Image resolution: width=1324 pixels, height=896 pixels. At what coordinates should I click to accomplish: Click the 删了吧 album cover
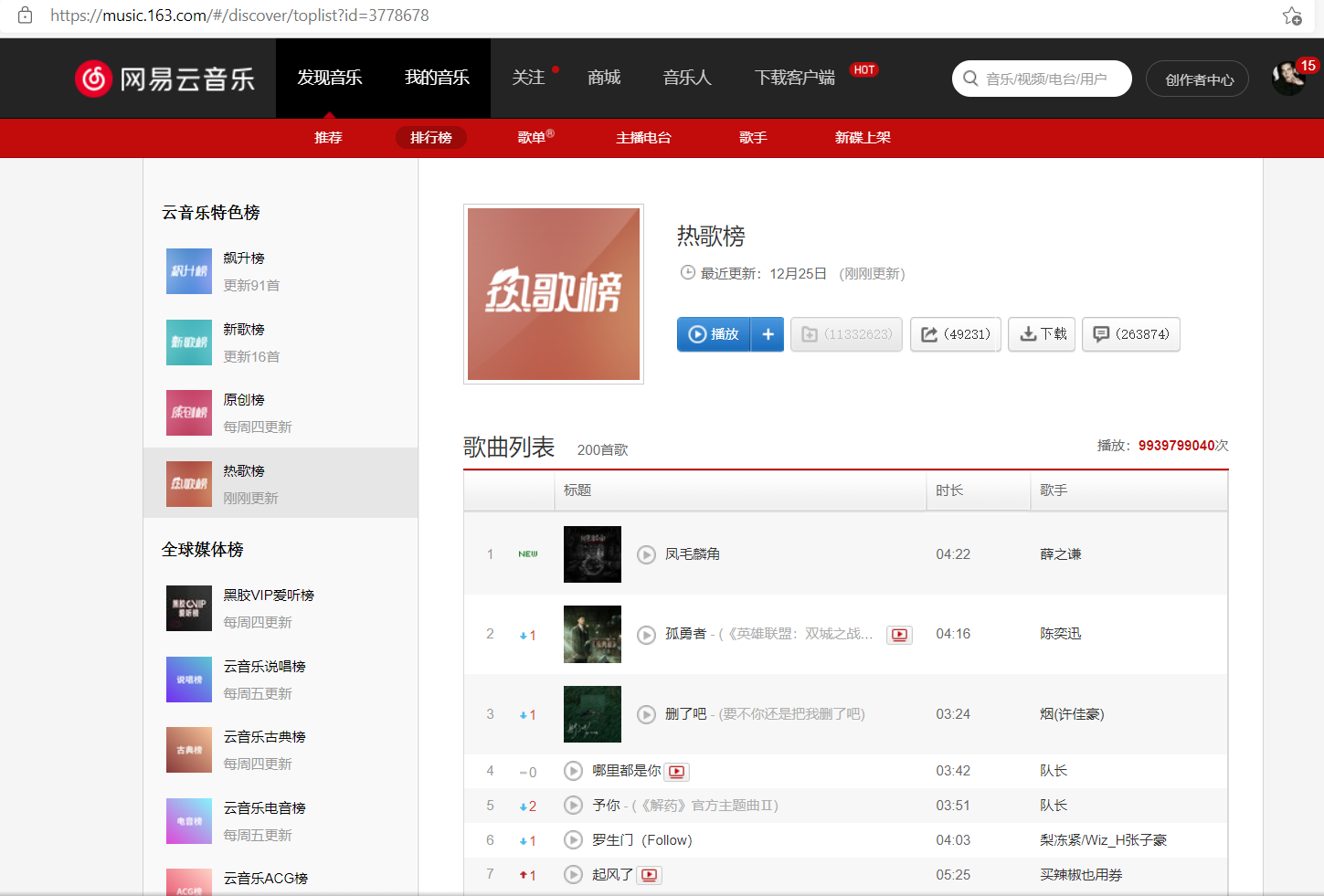click(592, 714)
